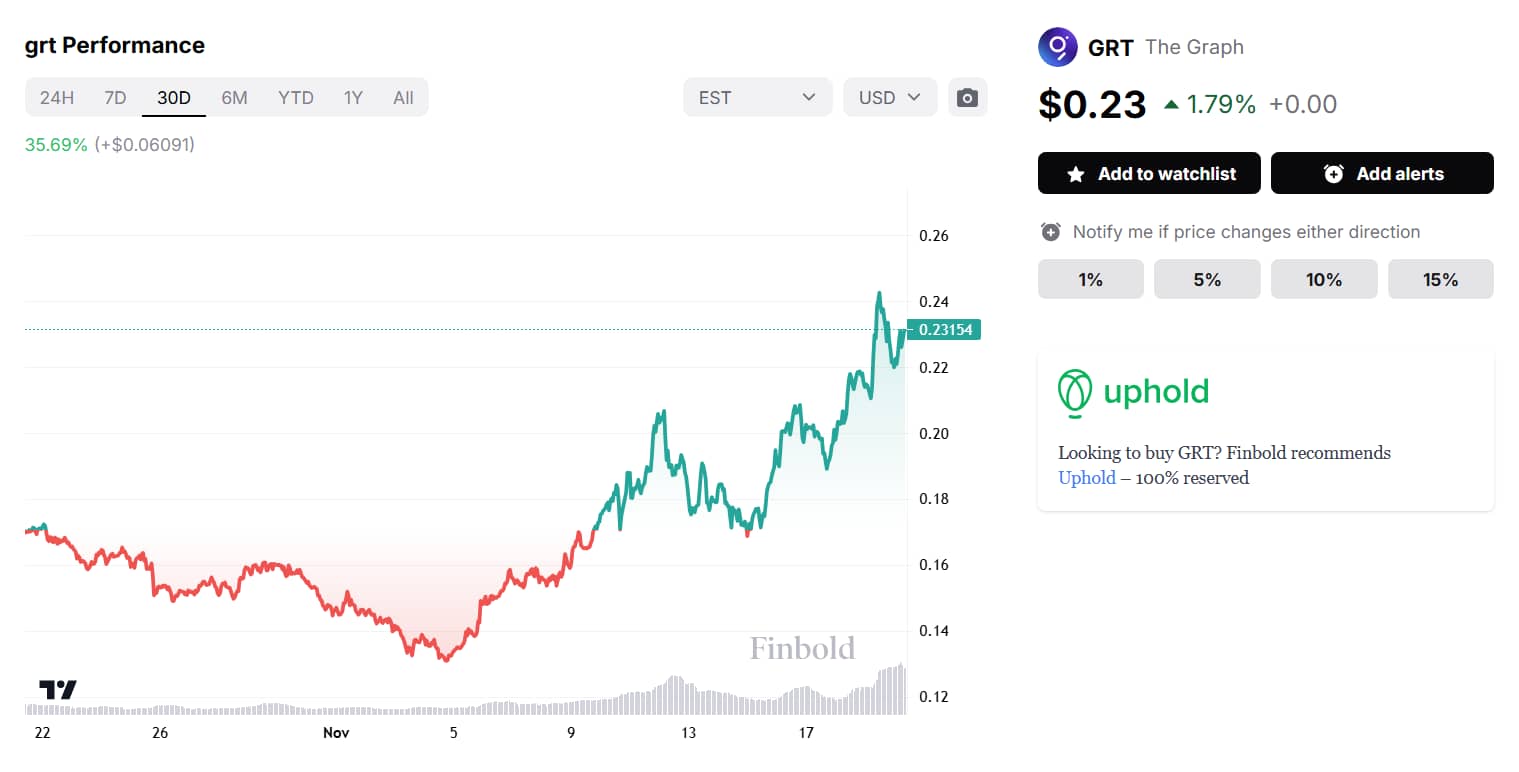This screenshot has height=772, width=1519.
Task: Choose 15% price change alert
Action: [x=1441, y=279]
